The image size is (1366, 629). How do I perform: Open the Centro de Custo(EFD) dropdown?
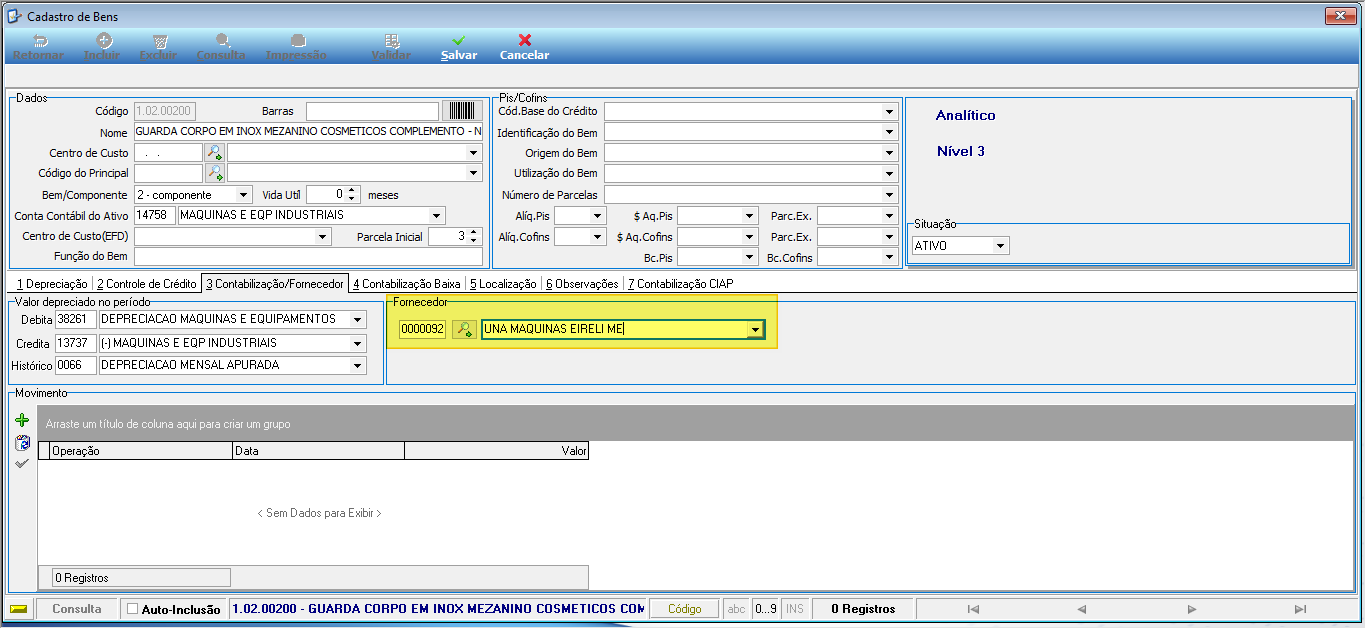[x=322, y=237]
